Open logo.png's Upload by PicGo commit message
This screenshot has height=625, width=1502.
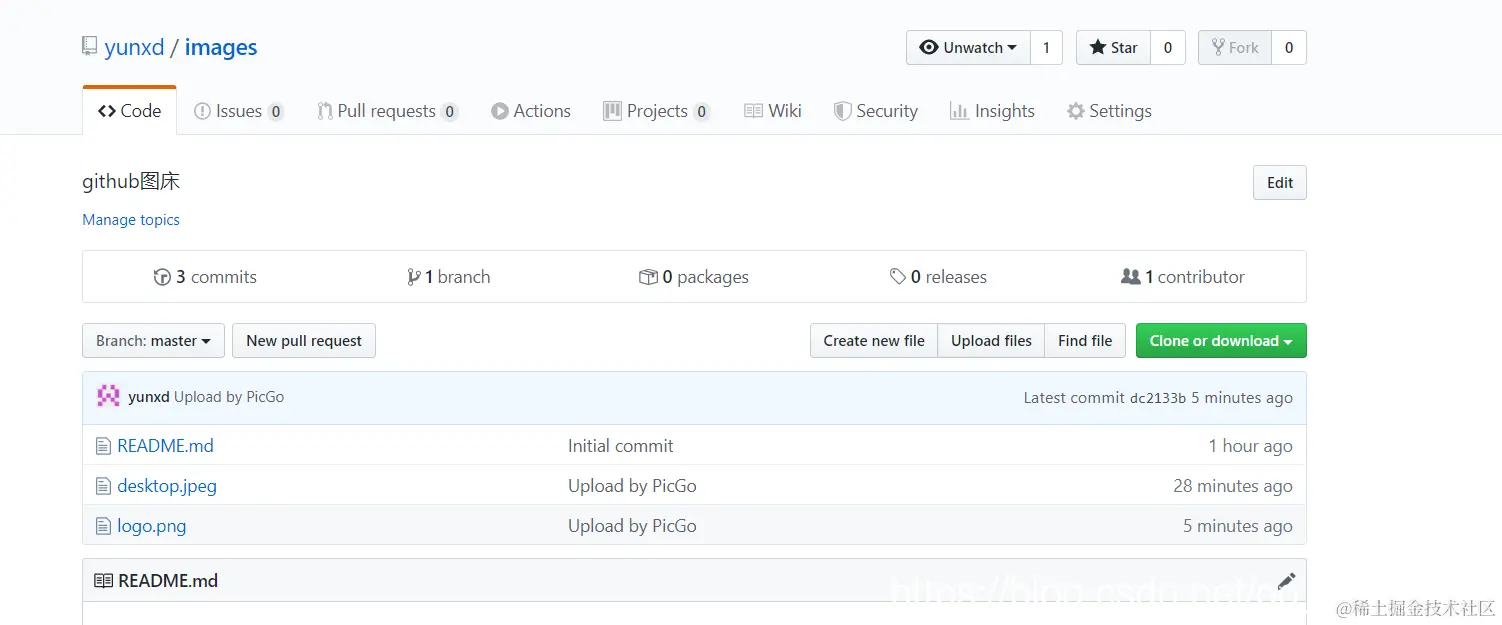pyautogui.click(x=632, y=526)
